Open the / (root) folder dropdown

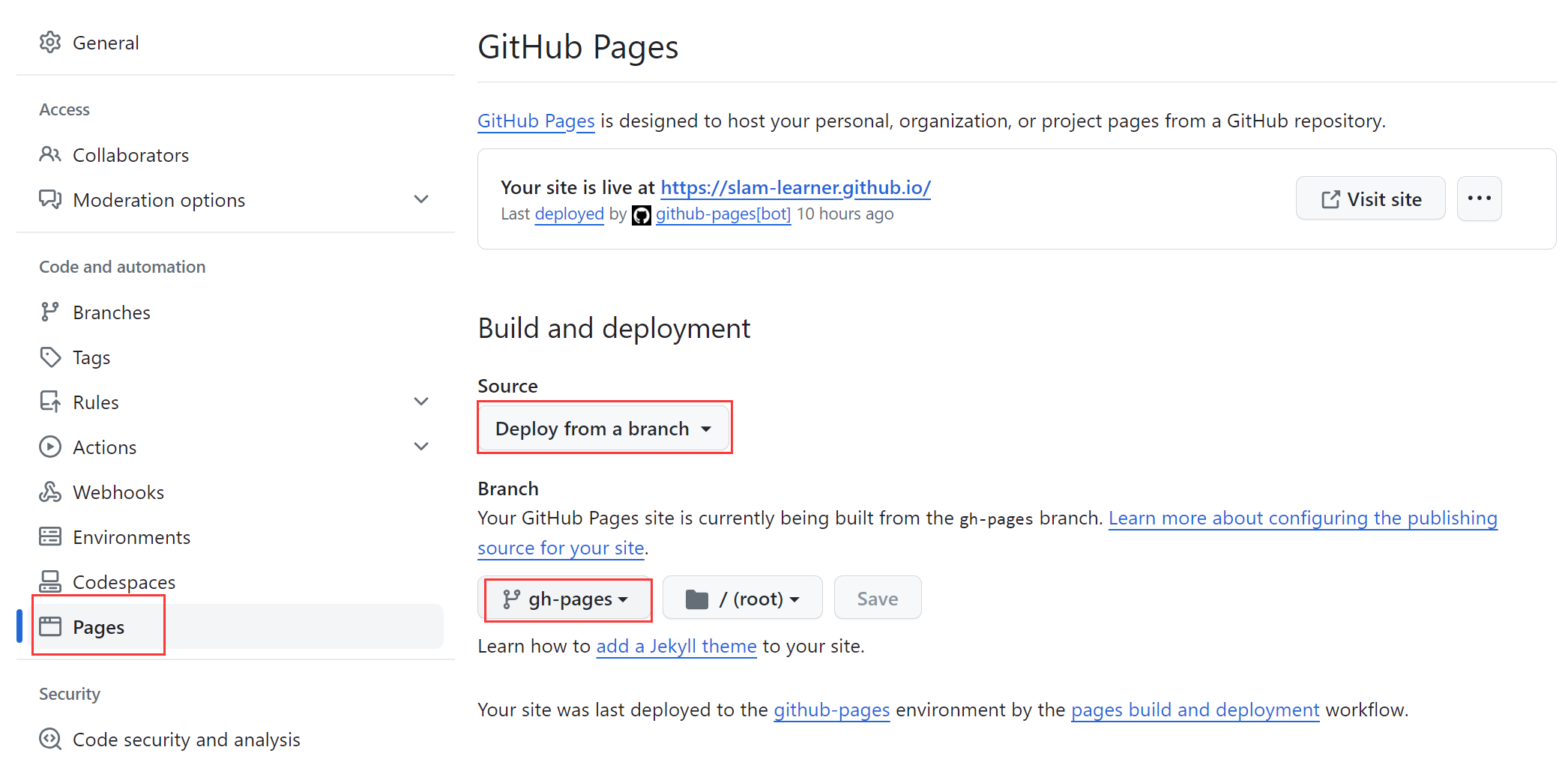(742, 599)
